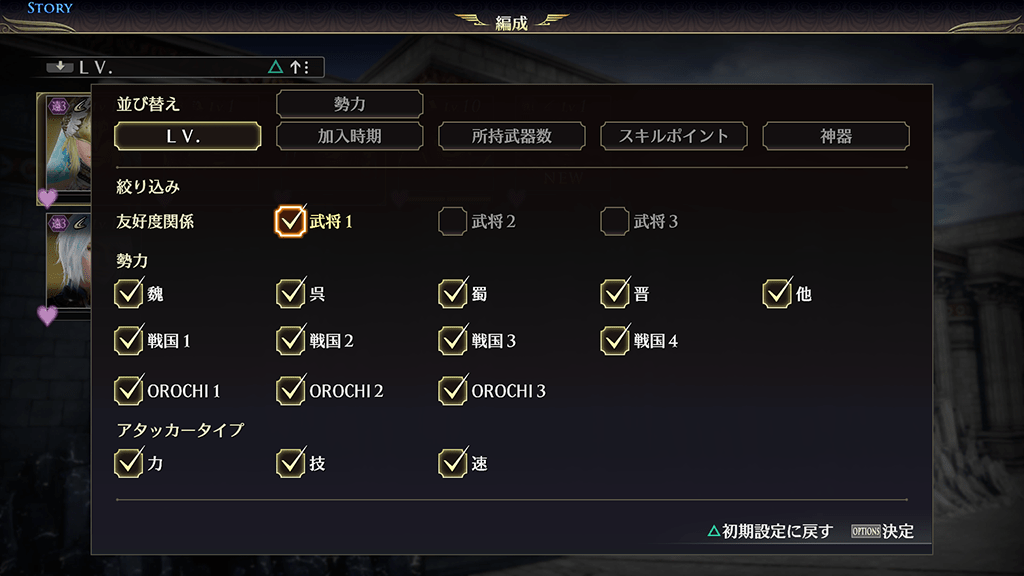Pick the 神器 sort button

click(x=835, y=136)
